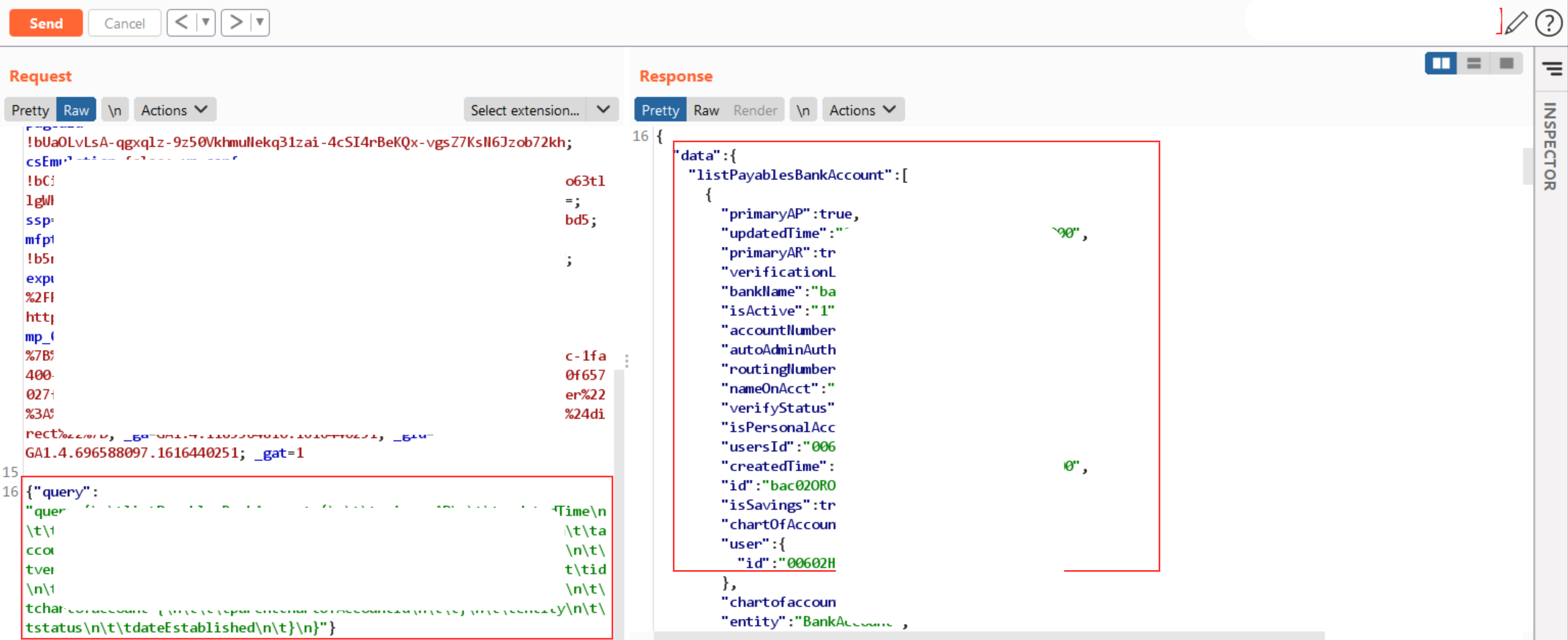Toggle the Inspector panel menu icon
The height and width of the screenshot is (640, 1568).
click(1552, 69)
